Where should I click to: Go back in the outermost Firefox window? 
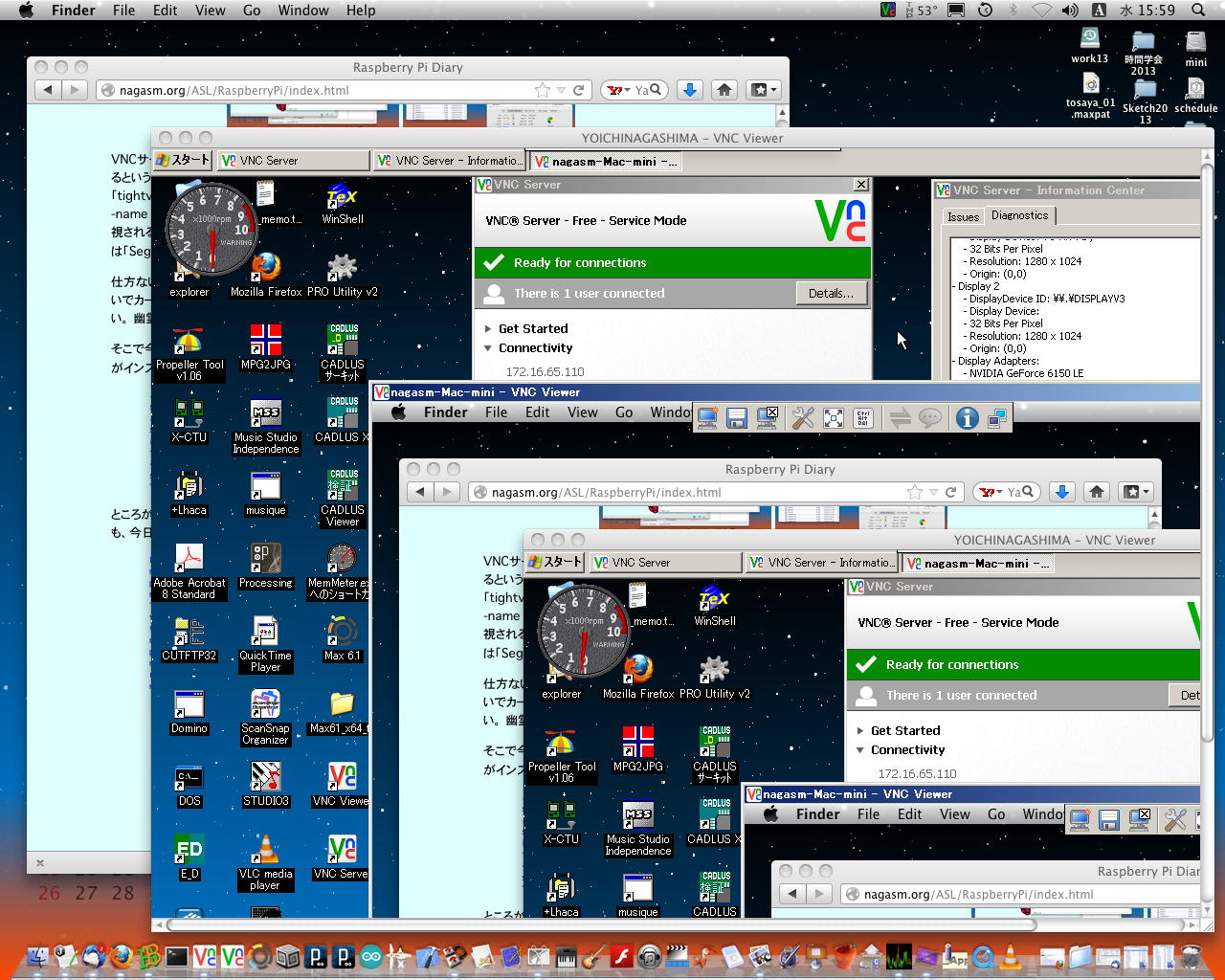click(x=47, y=90)
